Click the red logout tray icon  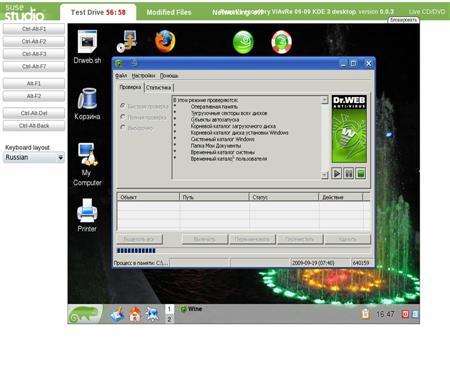[405, 314]
